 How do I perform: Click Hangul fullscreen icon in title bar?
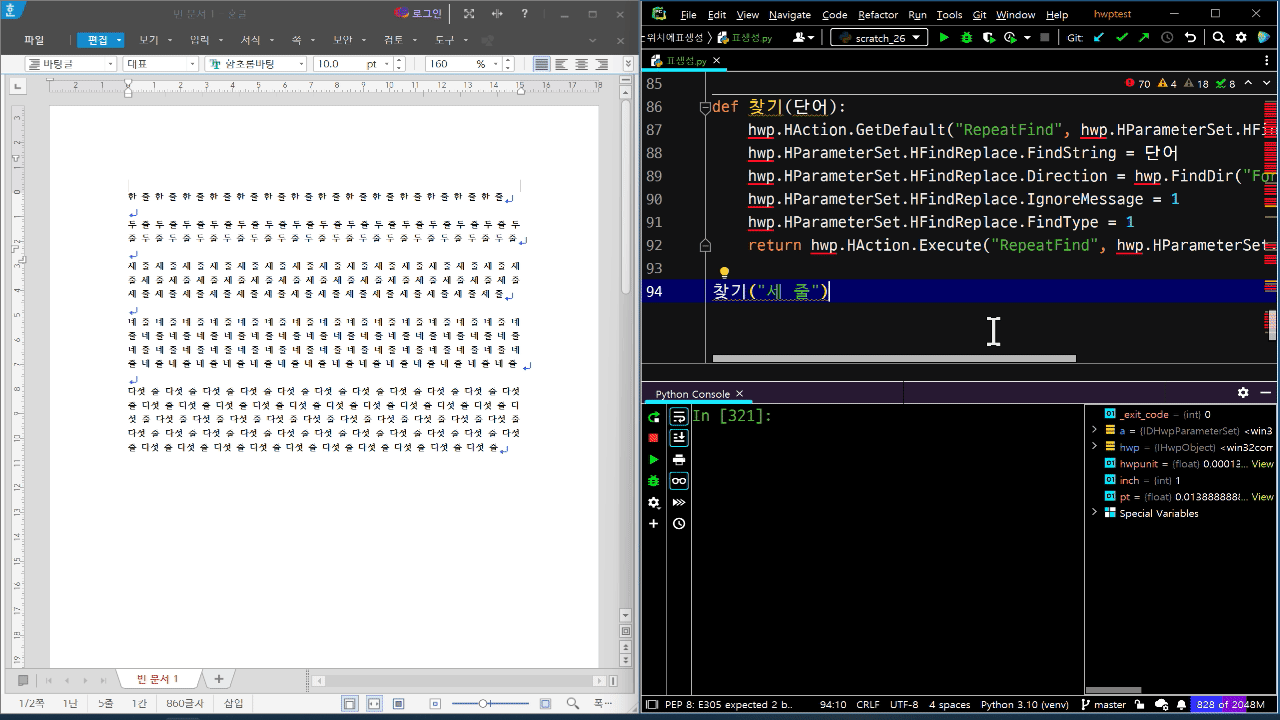469,14
